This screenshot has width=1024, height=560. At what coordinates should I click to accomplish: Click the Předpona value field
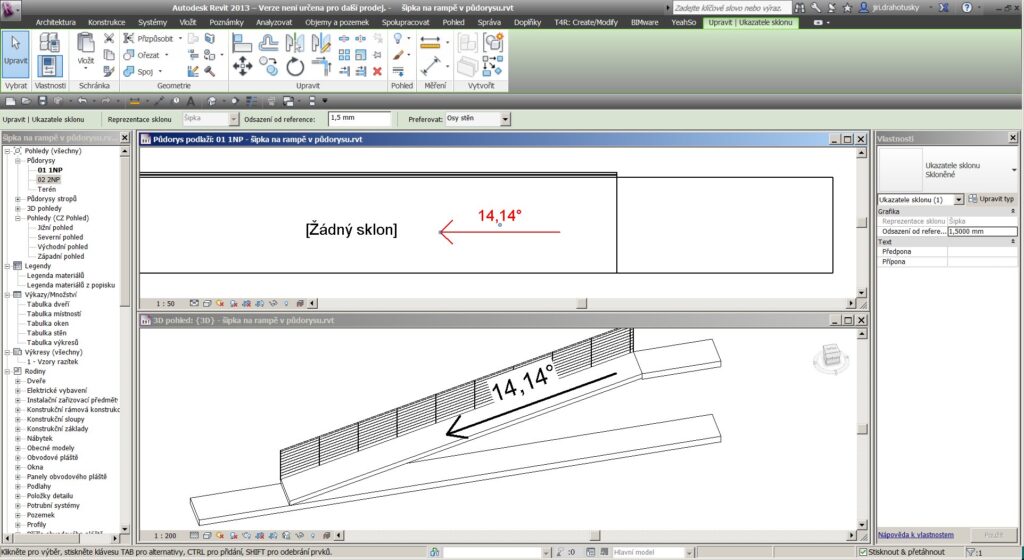click(x=982, y=251)
